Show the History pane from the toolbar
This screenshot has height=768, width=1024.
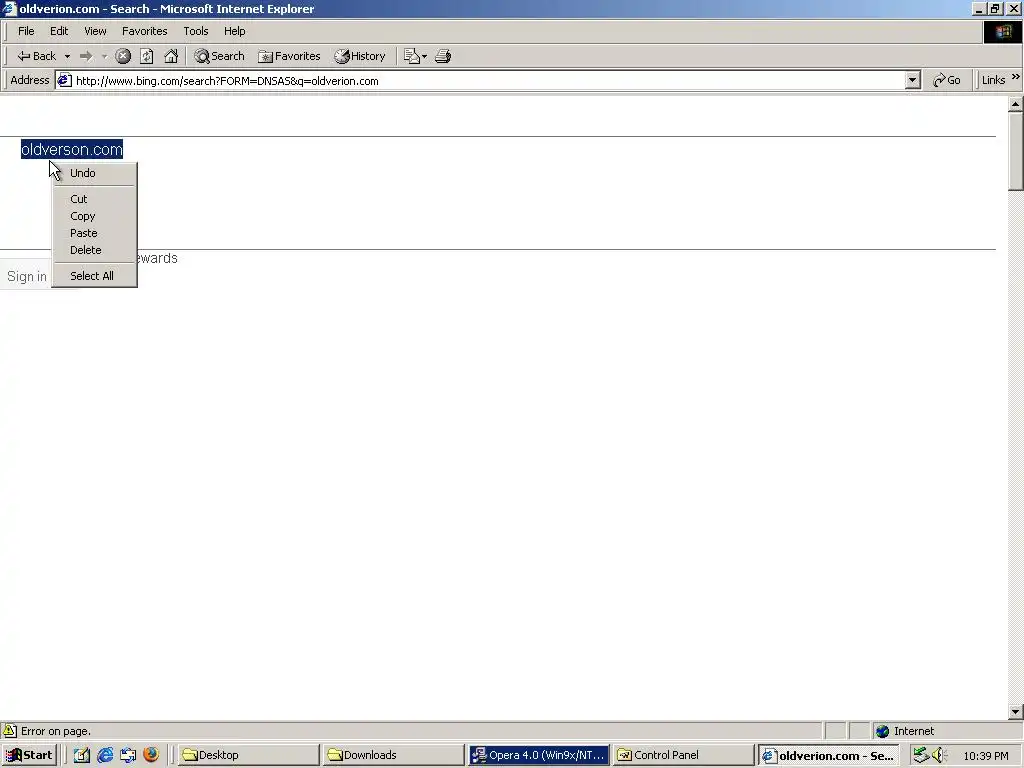coord(360,56)
